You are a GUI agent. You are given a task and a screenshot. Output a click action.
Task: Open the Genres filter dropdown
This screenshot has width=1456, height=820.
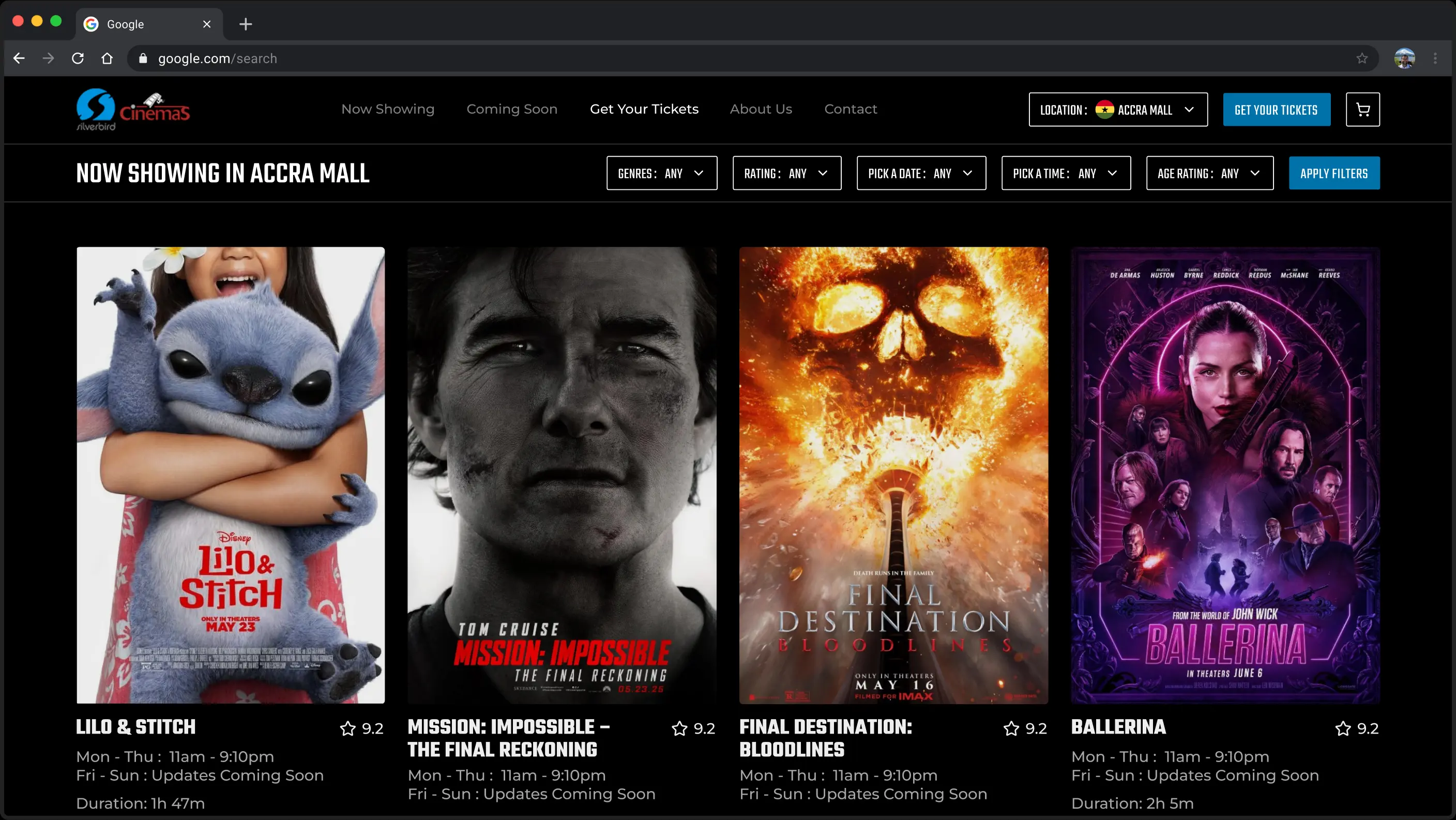662,173
